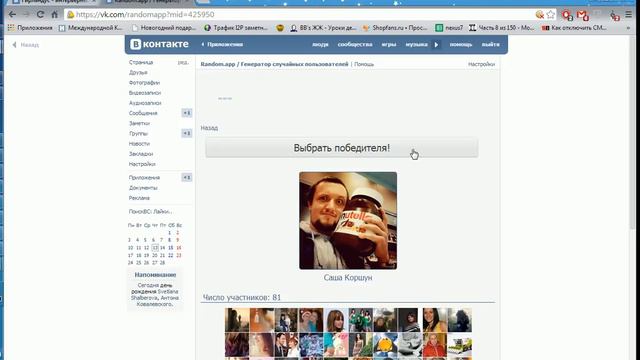Open bookmark Новогодний подар...
Screen dimensions: 640x360
[164, 28]
